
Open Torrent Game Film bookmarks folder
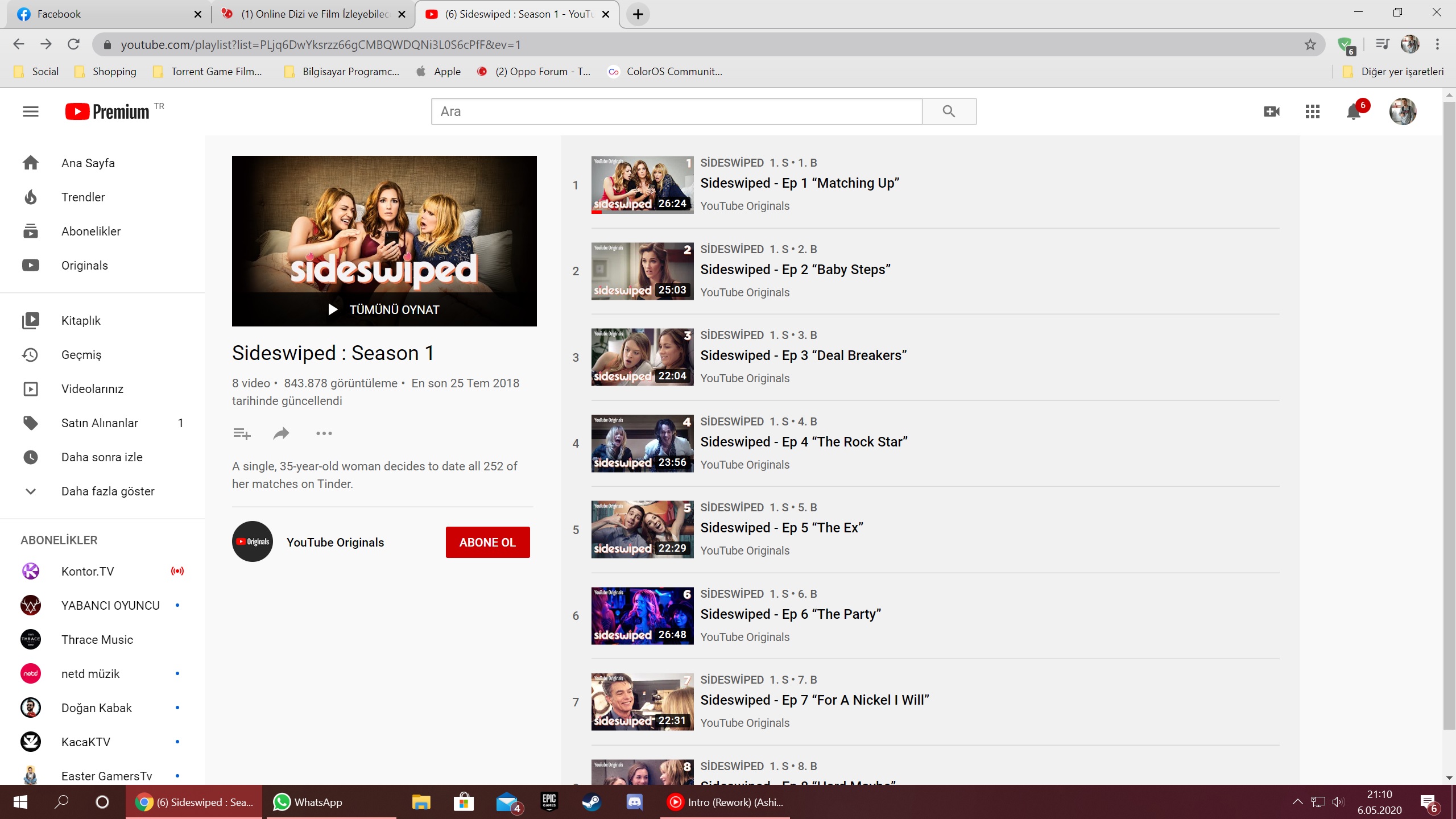pos(208,72)
